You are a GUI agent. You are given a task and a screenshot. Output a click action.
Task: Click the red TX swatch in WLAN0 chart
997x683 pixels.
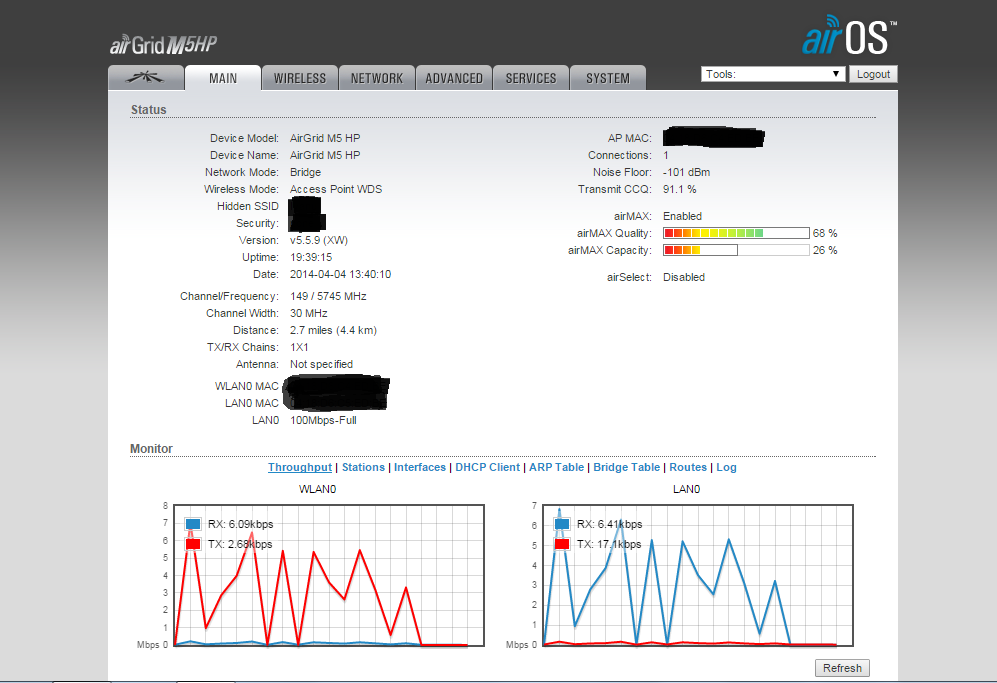193,544
